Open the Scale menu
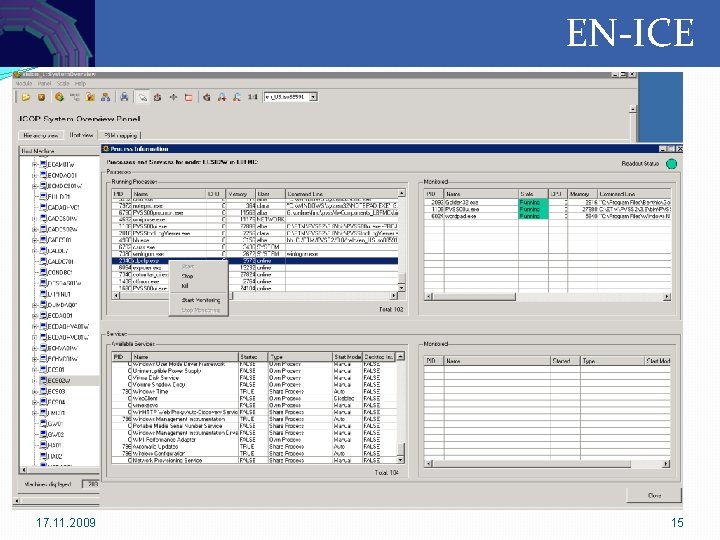This screenshot has height=540, width=720. [63, 84]
